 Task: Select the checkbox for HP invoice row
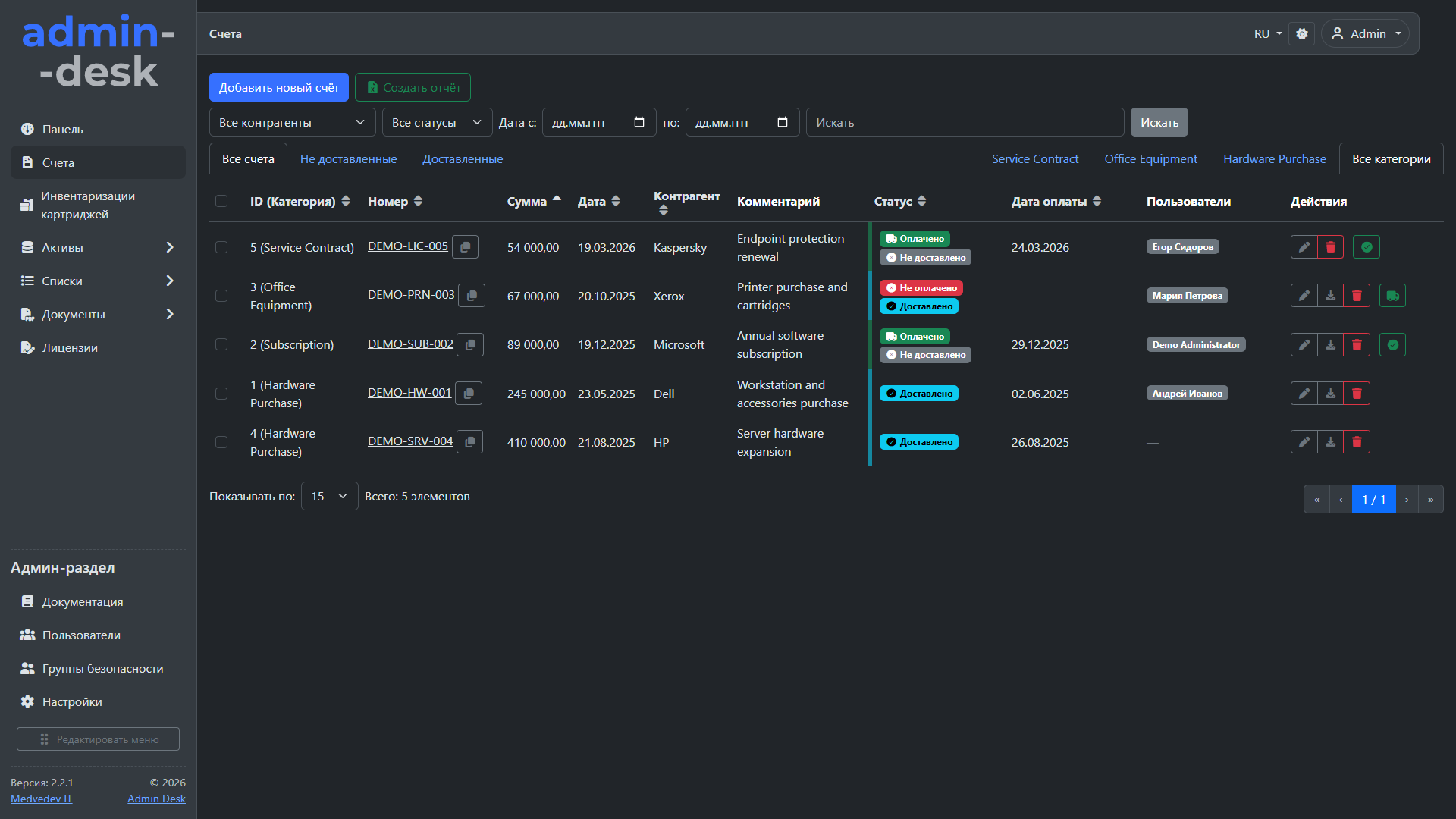click(x=221, y=442)
